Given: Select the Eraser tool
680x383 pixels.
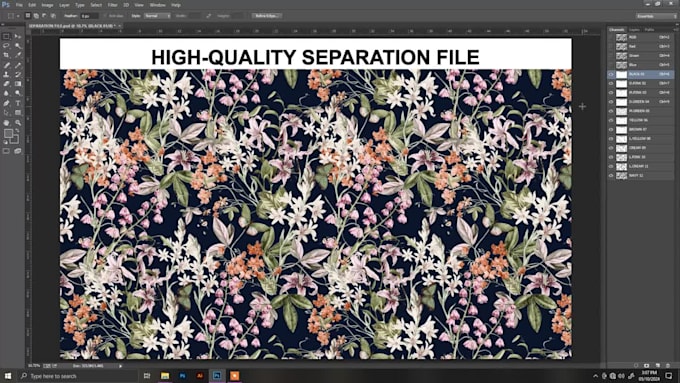Looking at the screenshot, I should [x=7, y=84].
